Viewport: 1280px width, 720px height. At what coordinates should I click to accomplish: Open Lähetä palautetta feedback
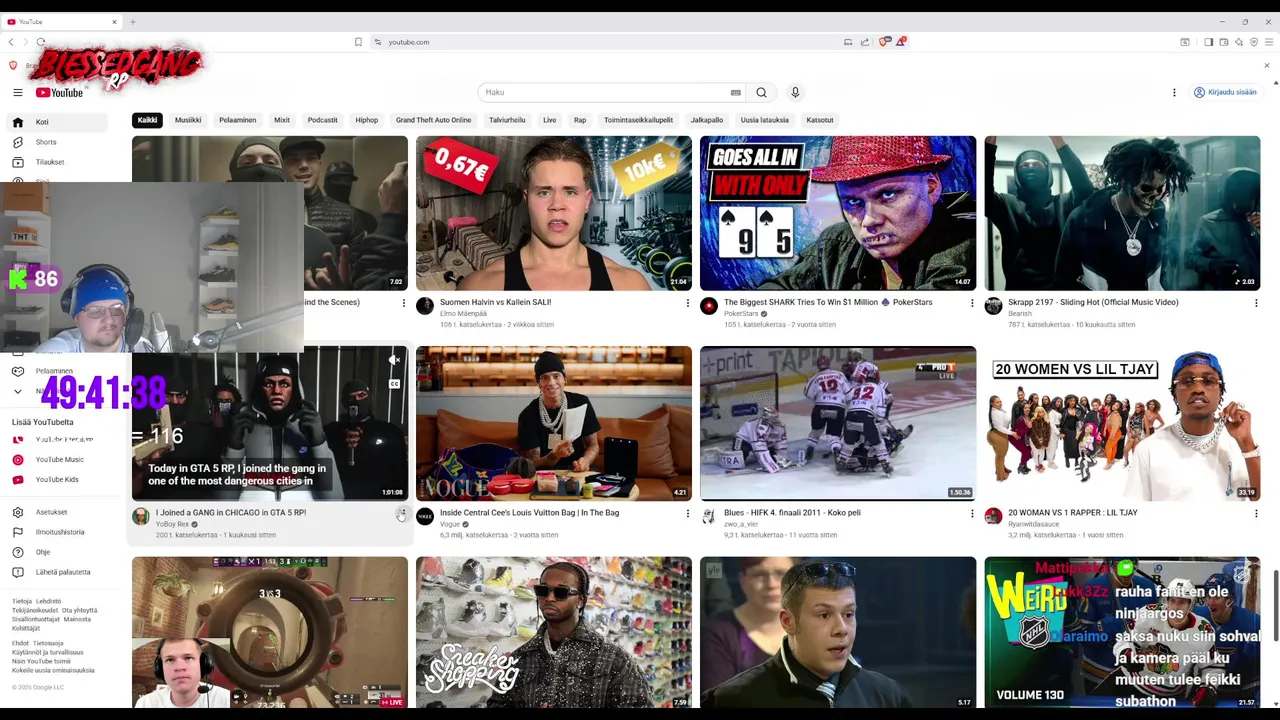tap(57, 572)
